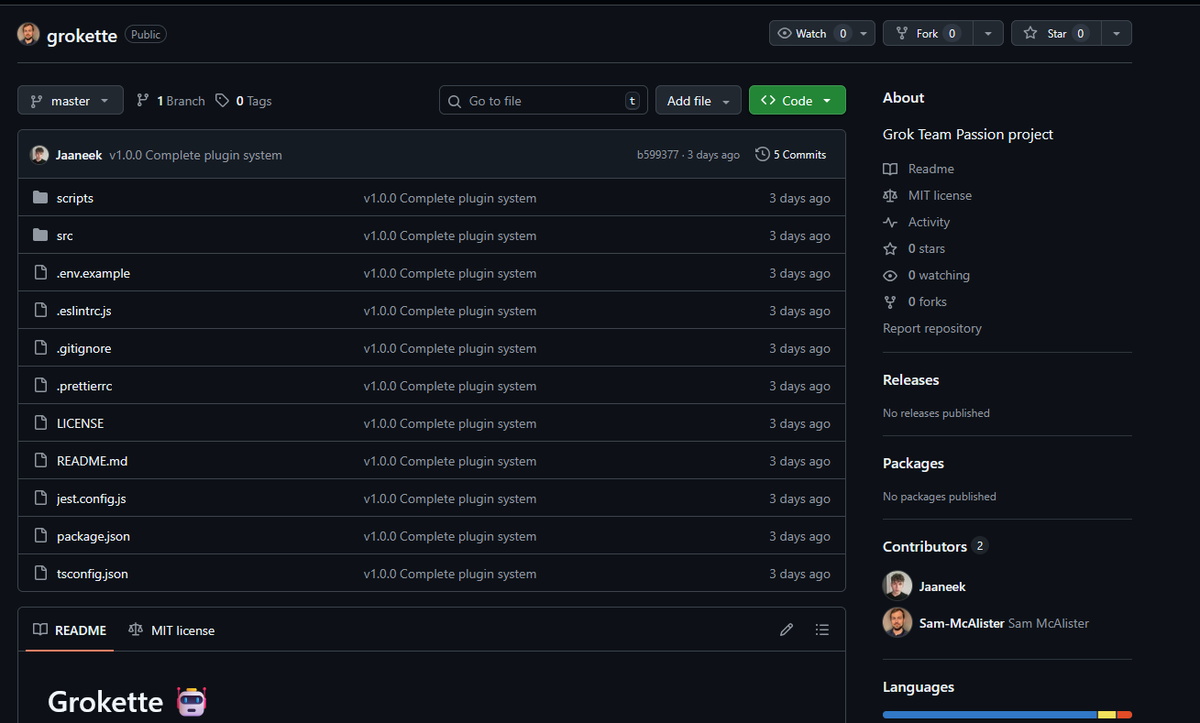Expand the Add file dropdown
1200x723 pixels.
tap(699, 100)
